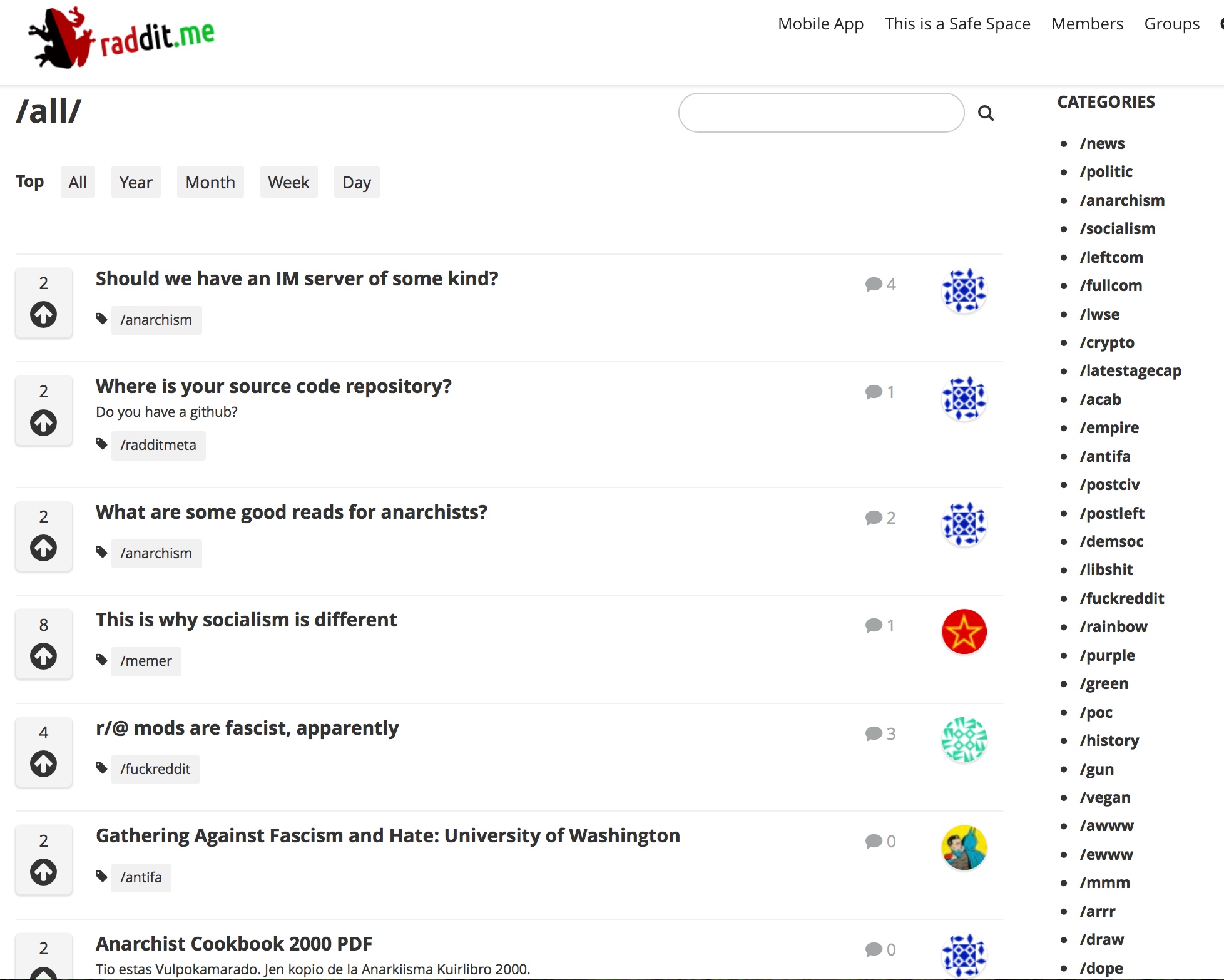Open the Mobile App page
This screenshot has height=980, width=1224.
point(821,24)
